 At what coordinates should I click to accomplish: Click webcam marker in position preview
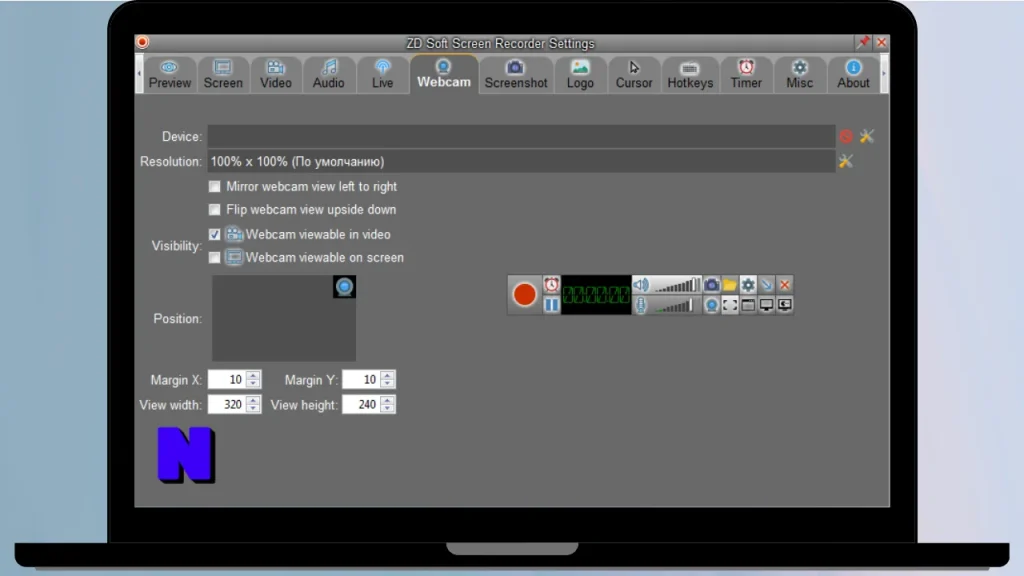(344, 287)
